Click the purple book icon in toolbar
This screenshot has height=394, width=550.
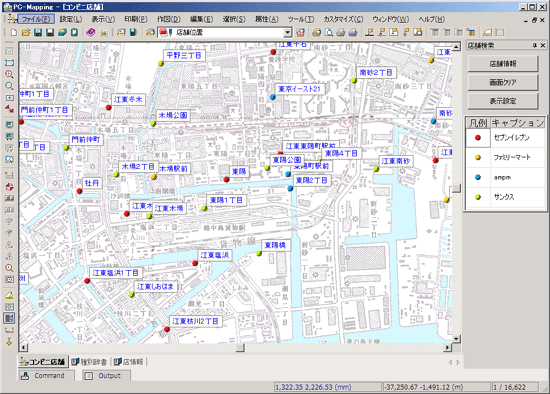90,33
